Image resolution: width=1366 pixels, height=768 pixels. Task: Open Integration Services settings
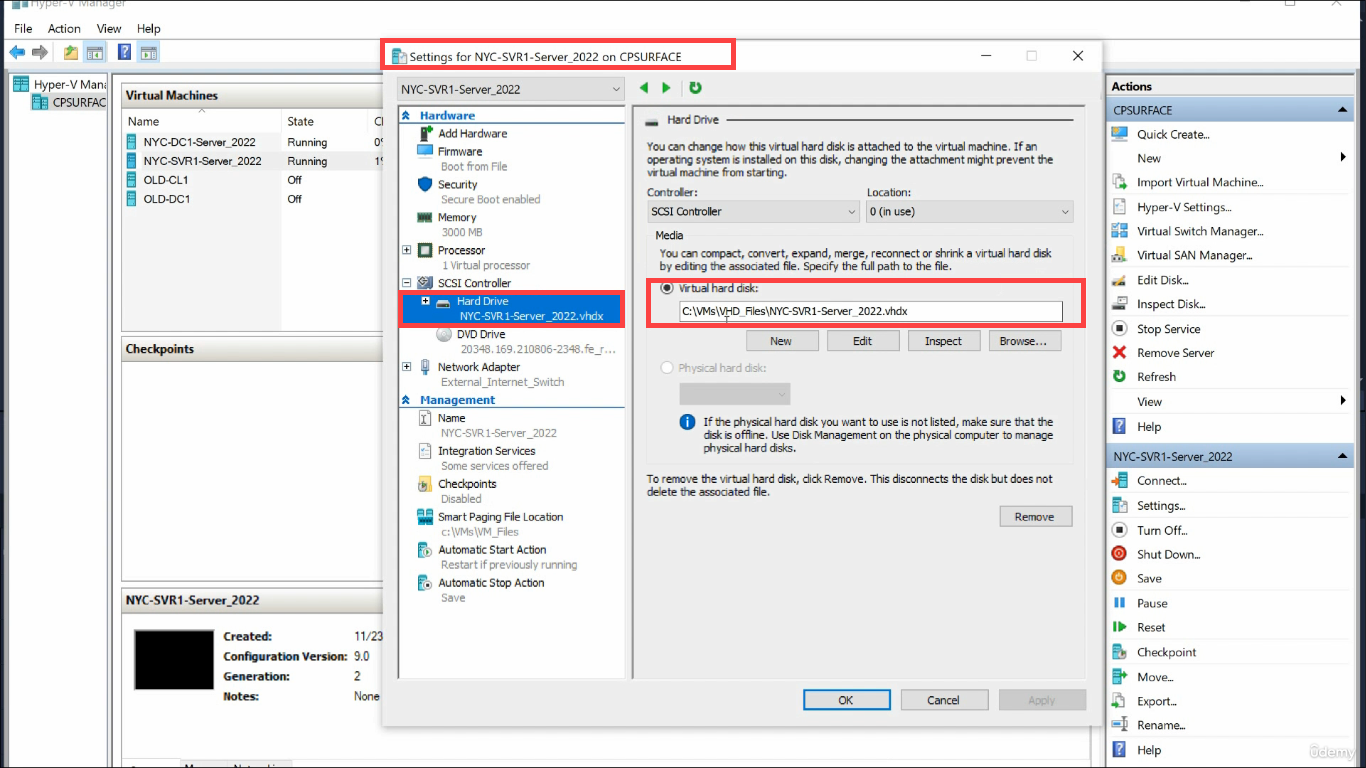click(x=487, y=451)
